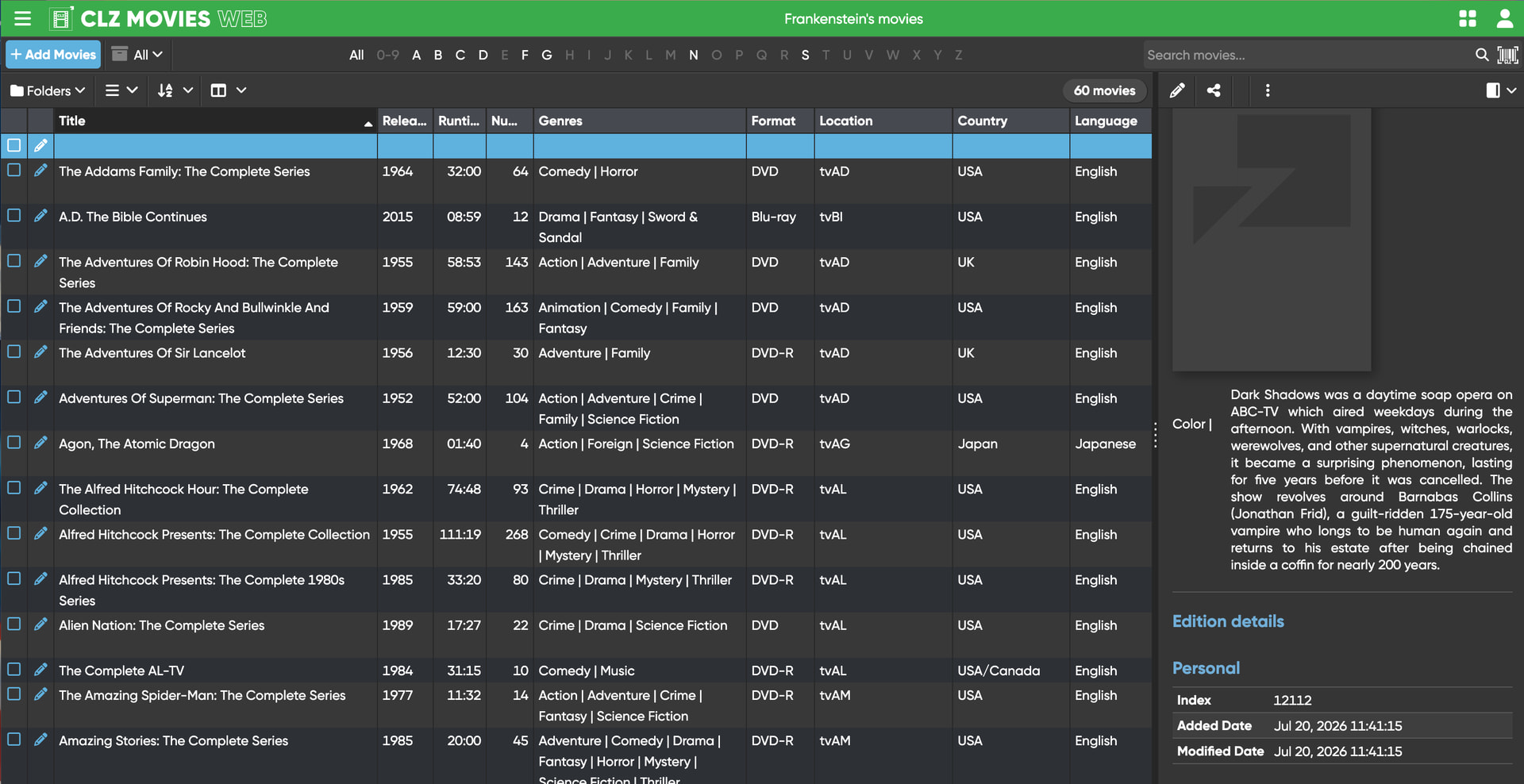Screen dimensions: 1524x784
Task: Click the panel splitter handle dots
Action: coord(1155,433)
